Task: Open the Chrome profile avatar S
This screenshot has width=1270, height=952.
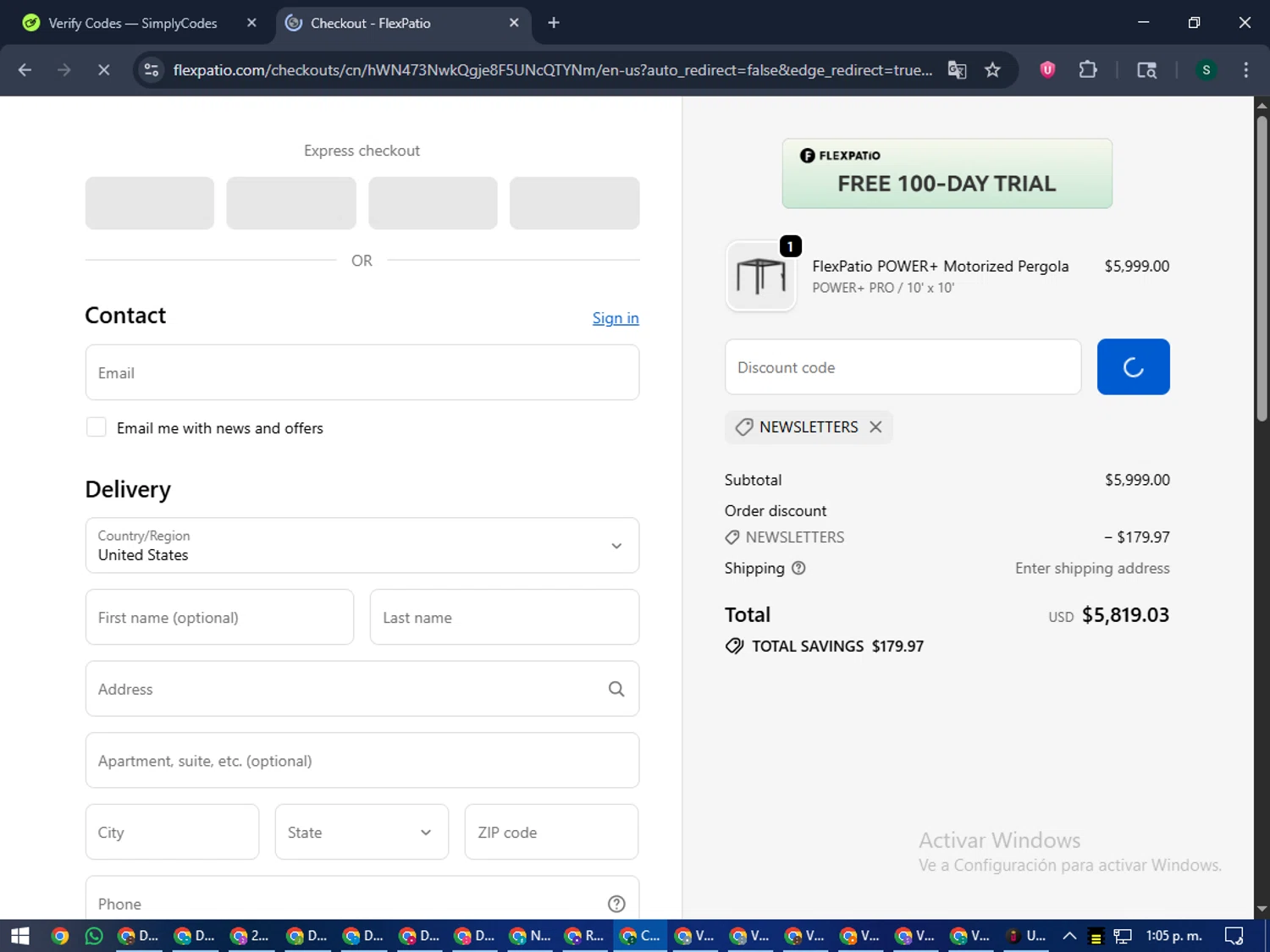Action: pos(1206,70)
